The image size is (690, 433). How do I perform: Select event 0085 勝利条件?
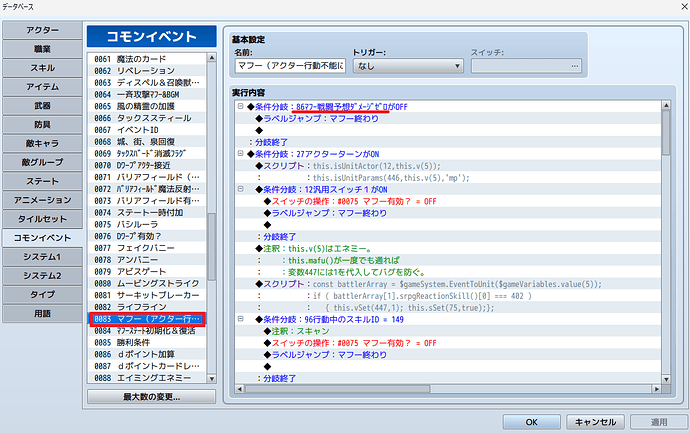tap(147, 342)
